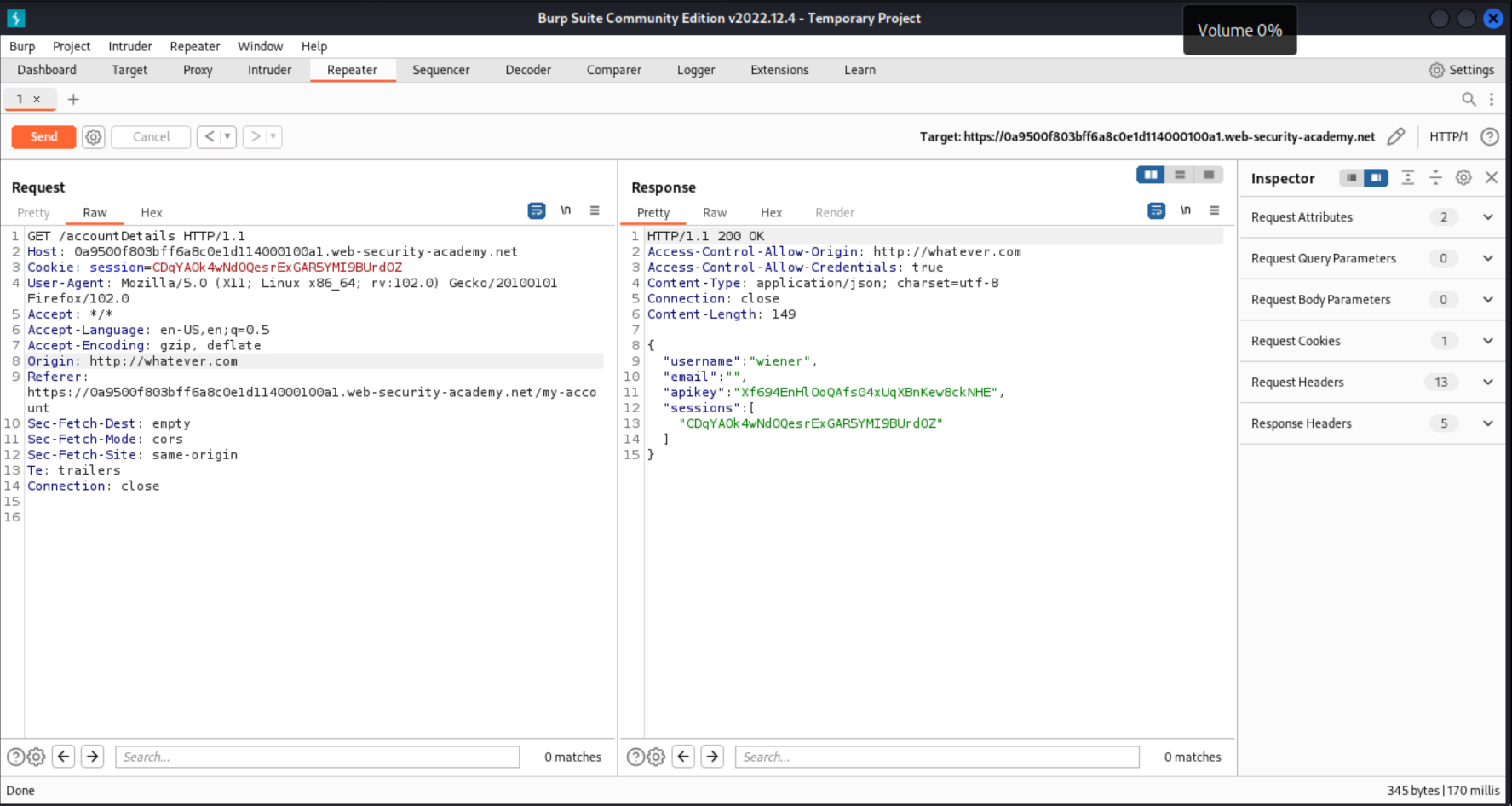
Task: Click response search input field
Action: point(937,757)
